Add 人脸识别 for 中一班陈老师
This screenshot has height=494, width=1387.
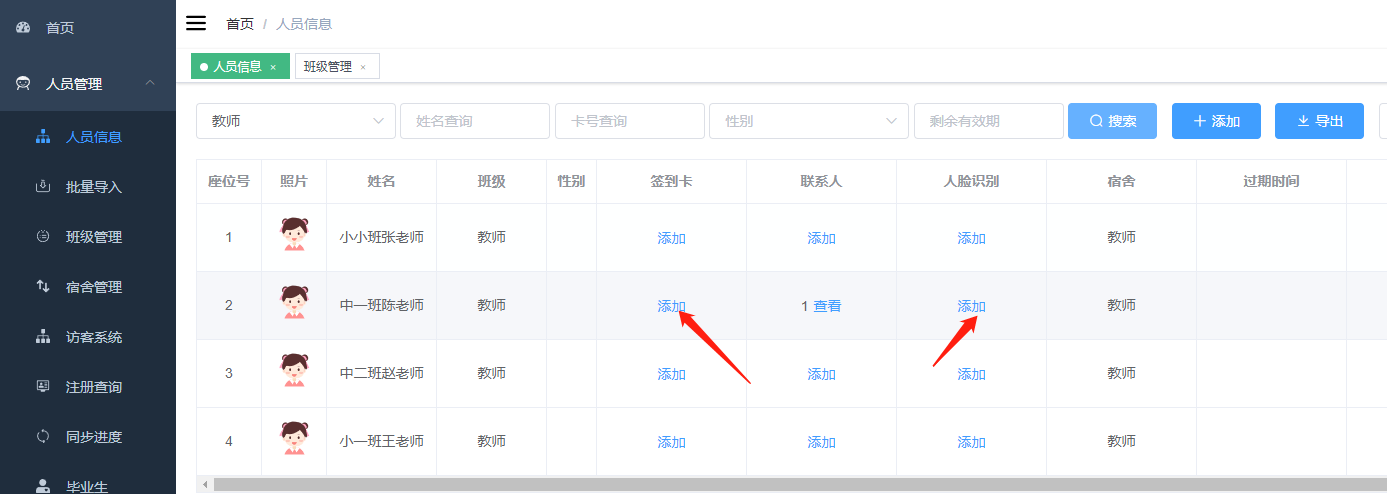click(972, 306)
